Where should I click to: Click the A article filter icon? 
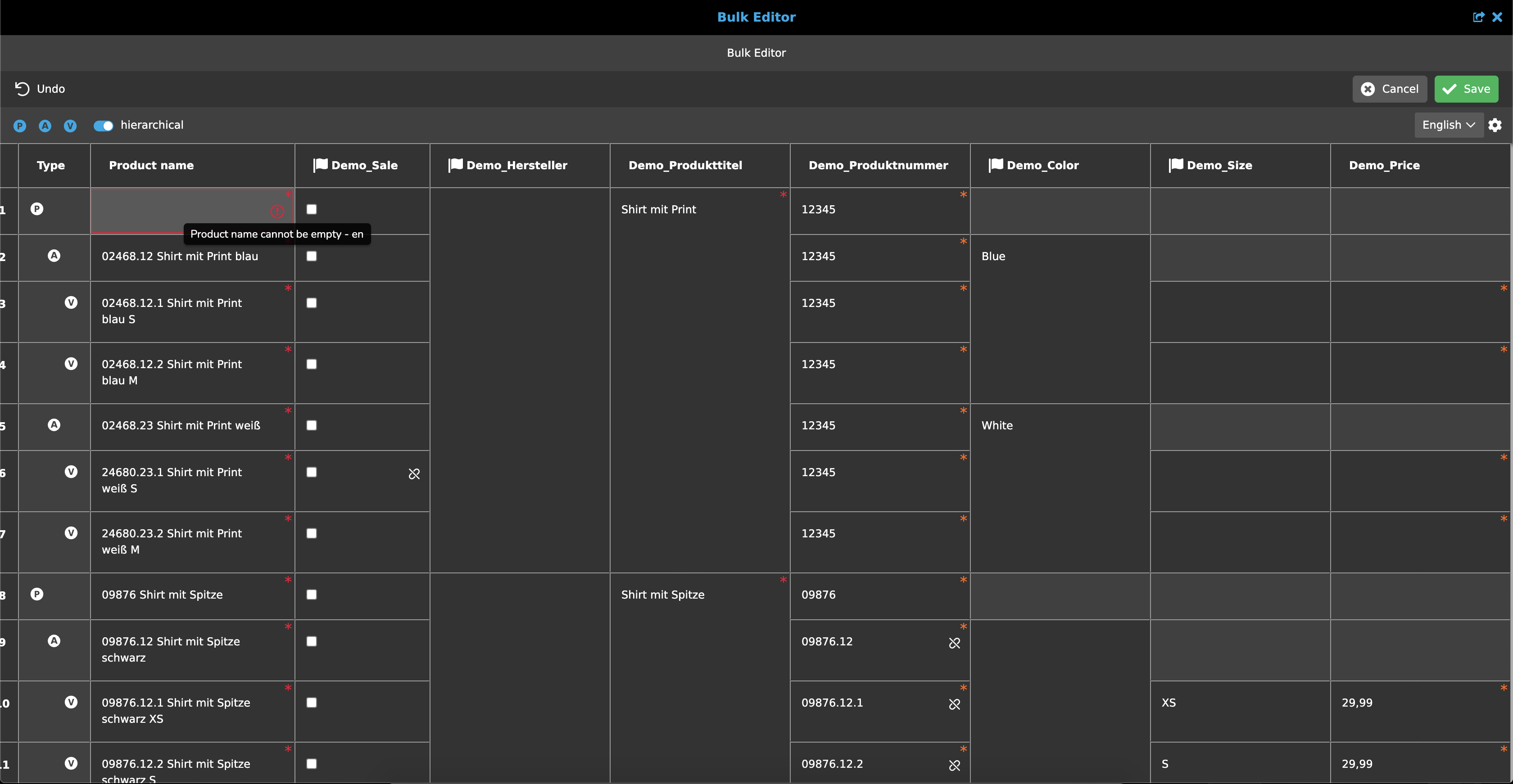(x=45, y=126)
